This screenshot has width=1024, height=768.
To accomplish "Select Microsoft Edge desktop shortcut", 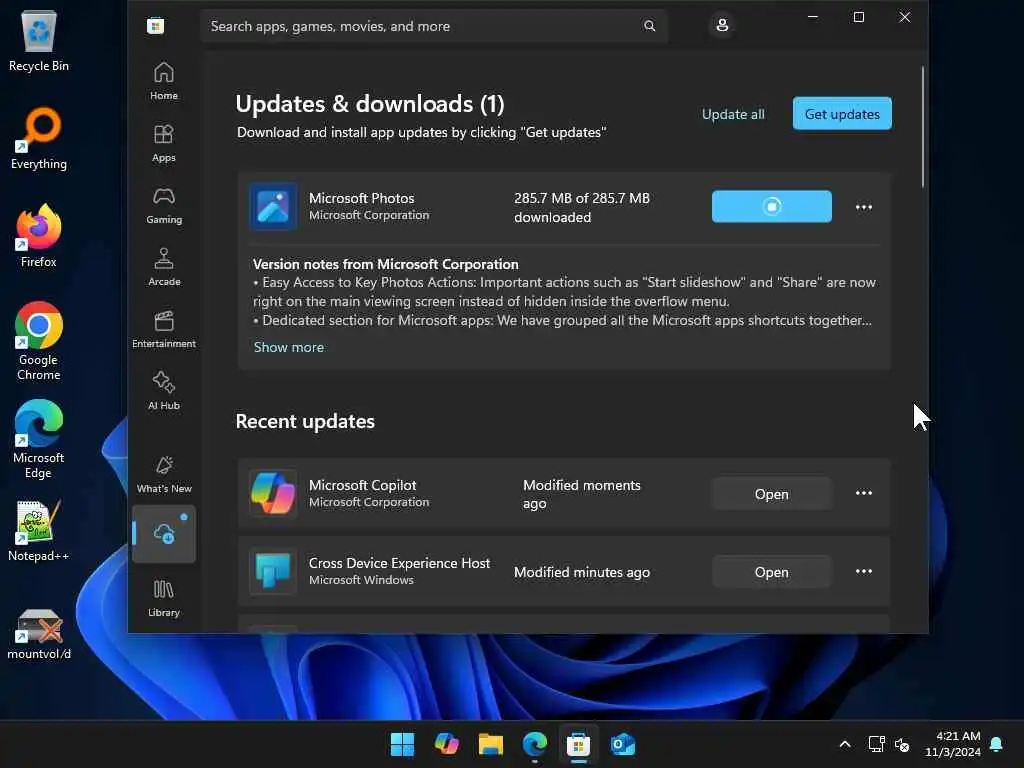I will [39, 439].
